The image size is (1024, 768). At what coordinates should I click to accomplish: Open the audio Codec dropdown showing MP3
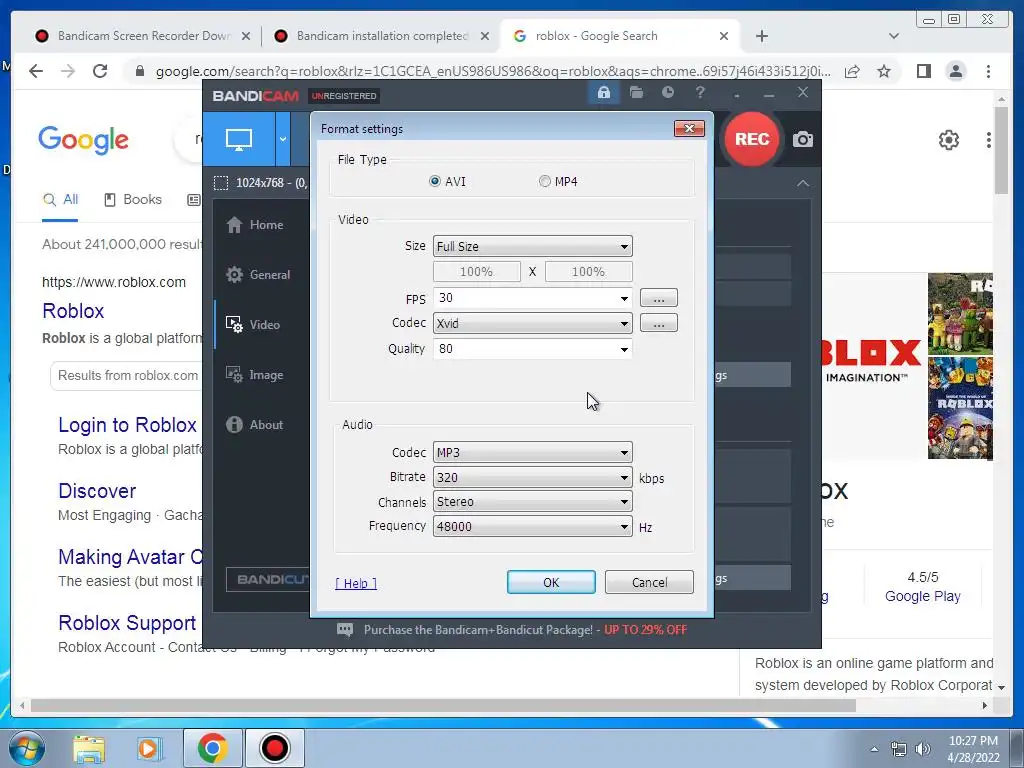(532, 452)
